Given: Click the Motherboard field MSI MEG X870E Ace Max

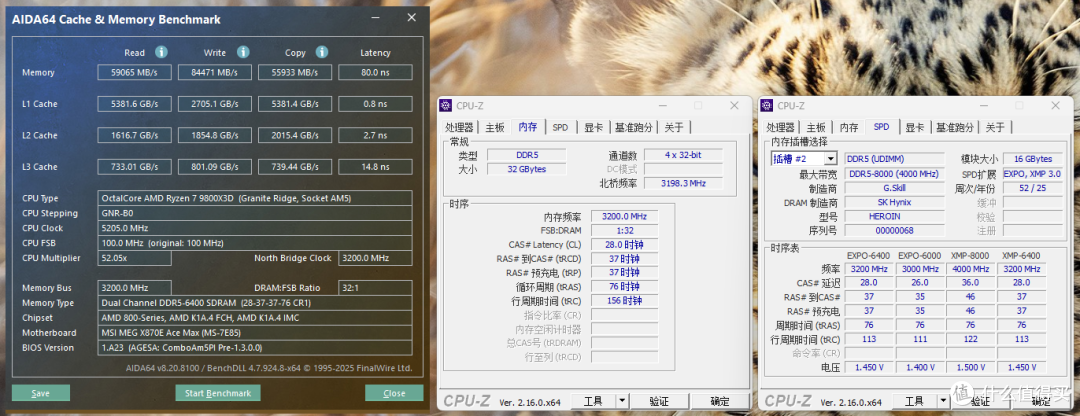Looking at the screenshot, I should point(256,333).
